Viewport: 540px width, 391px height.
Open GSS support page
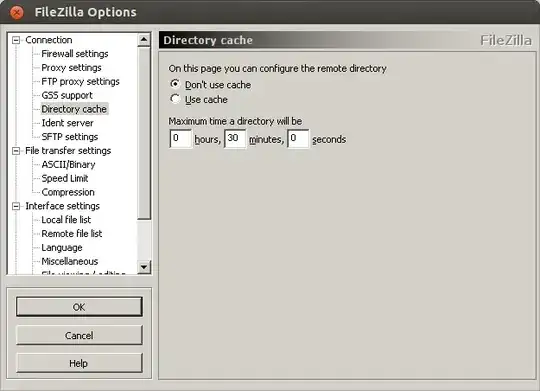pyautogui.click(x=67, y=95)
